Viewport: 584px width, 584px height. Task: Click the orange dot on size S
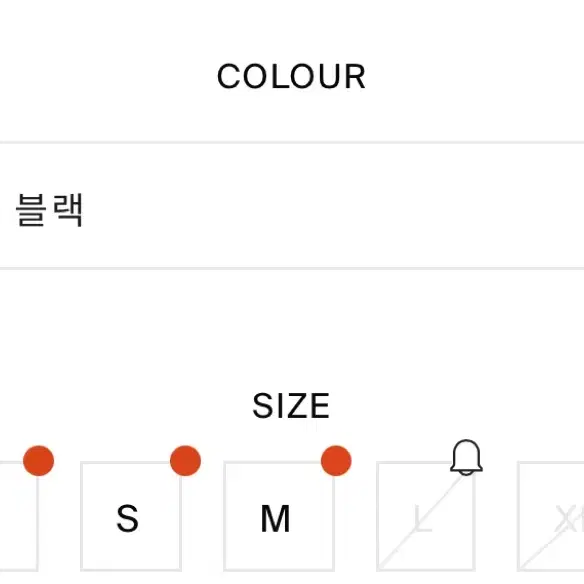185,461
